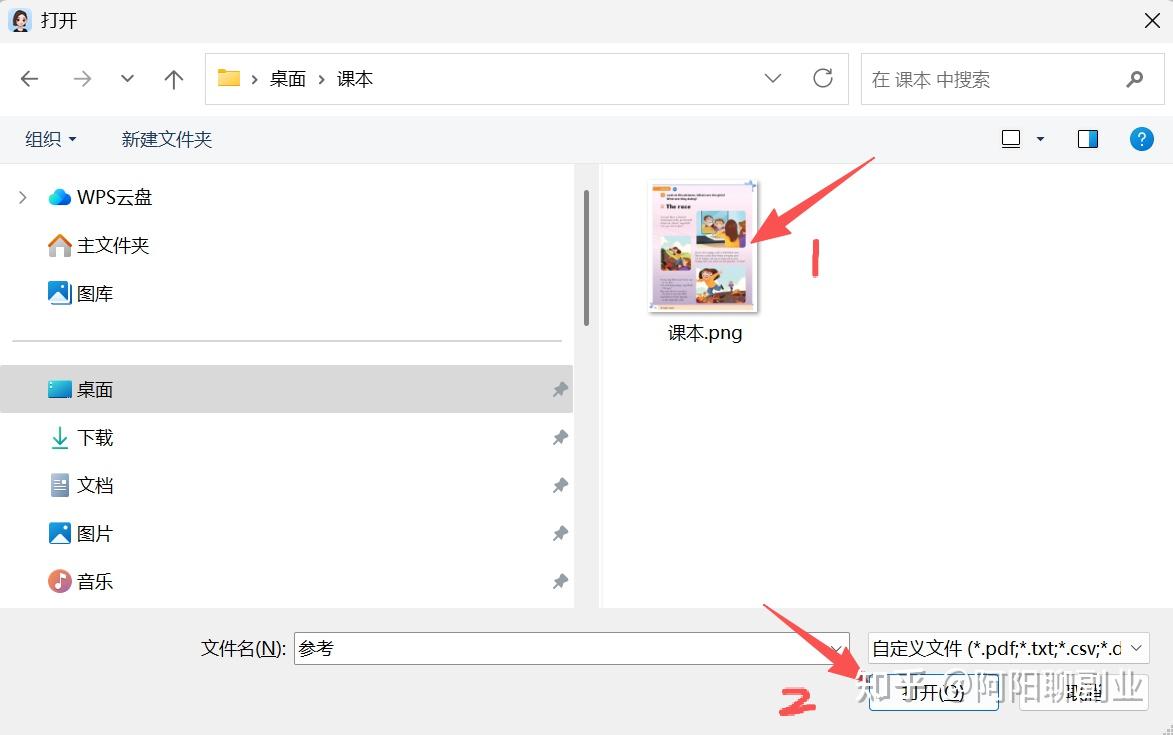Open the 自定义文件 file type dropdown
This screenshot has width=1173, height=735.
point(1008,648)
